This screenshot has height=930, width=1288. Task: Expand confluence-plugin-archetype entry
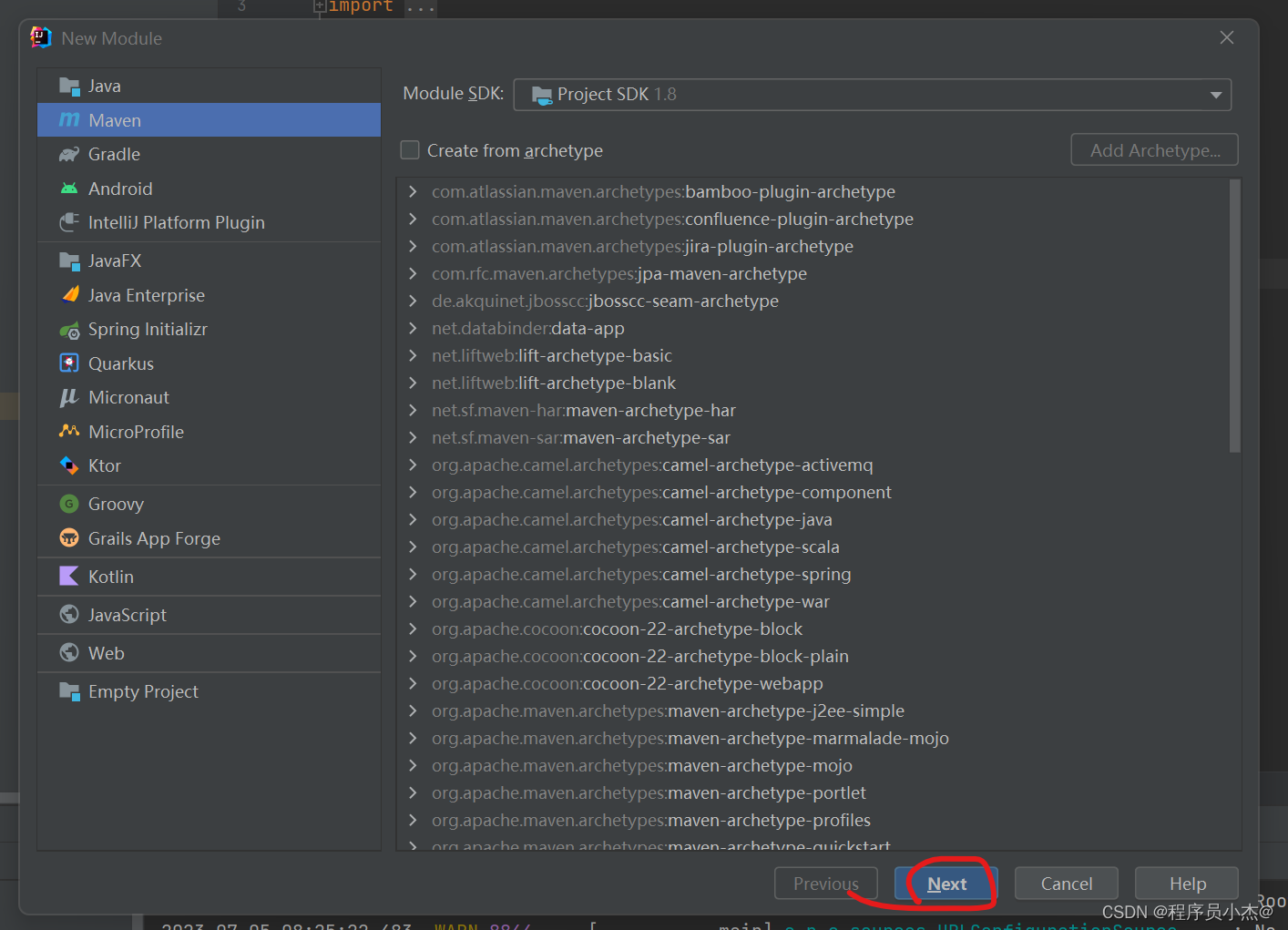[413, 219]
